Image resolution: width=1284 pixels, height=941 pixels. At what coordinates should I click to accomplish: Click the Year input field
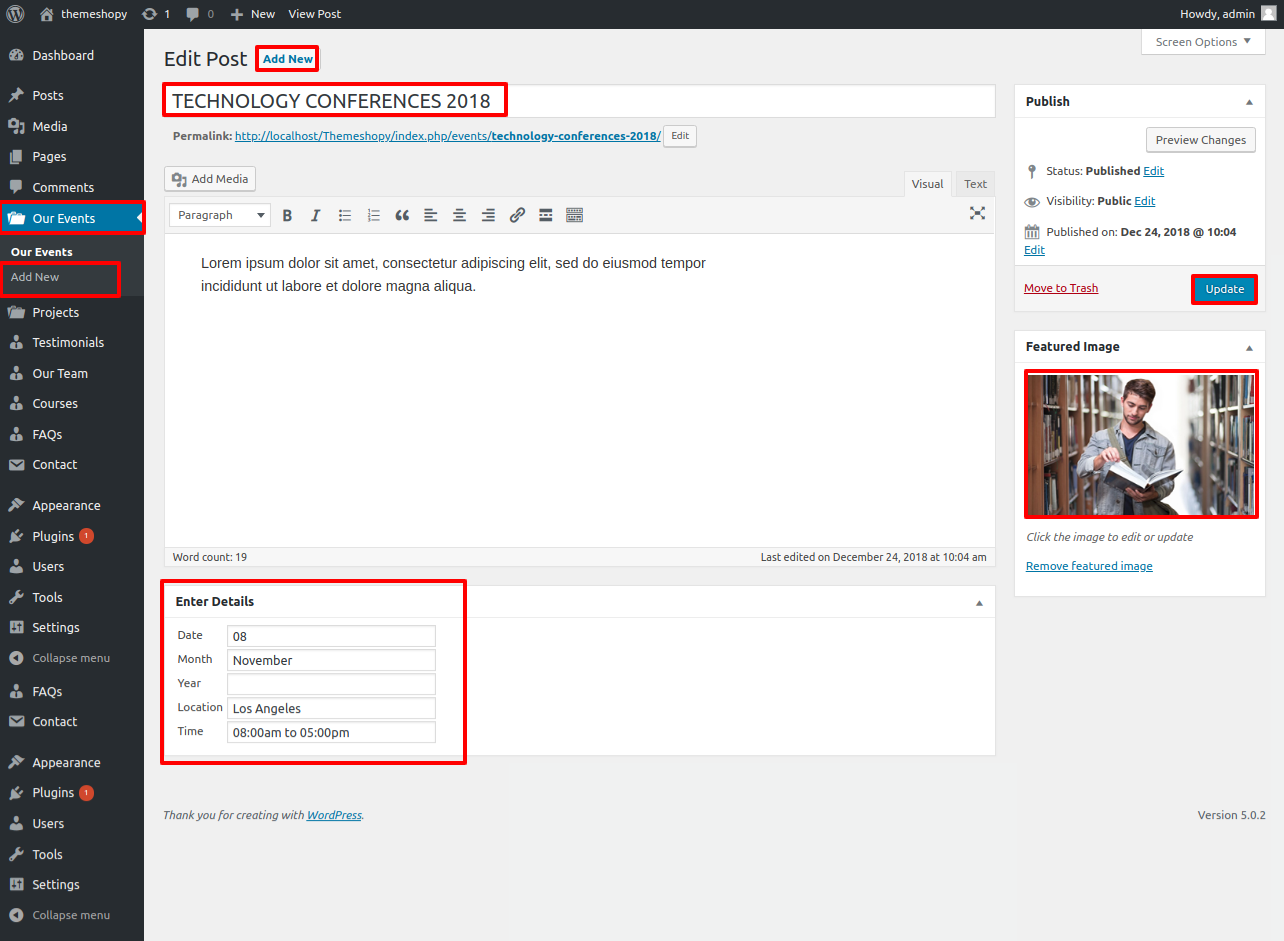coord(331,684)
